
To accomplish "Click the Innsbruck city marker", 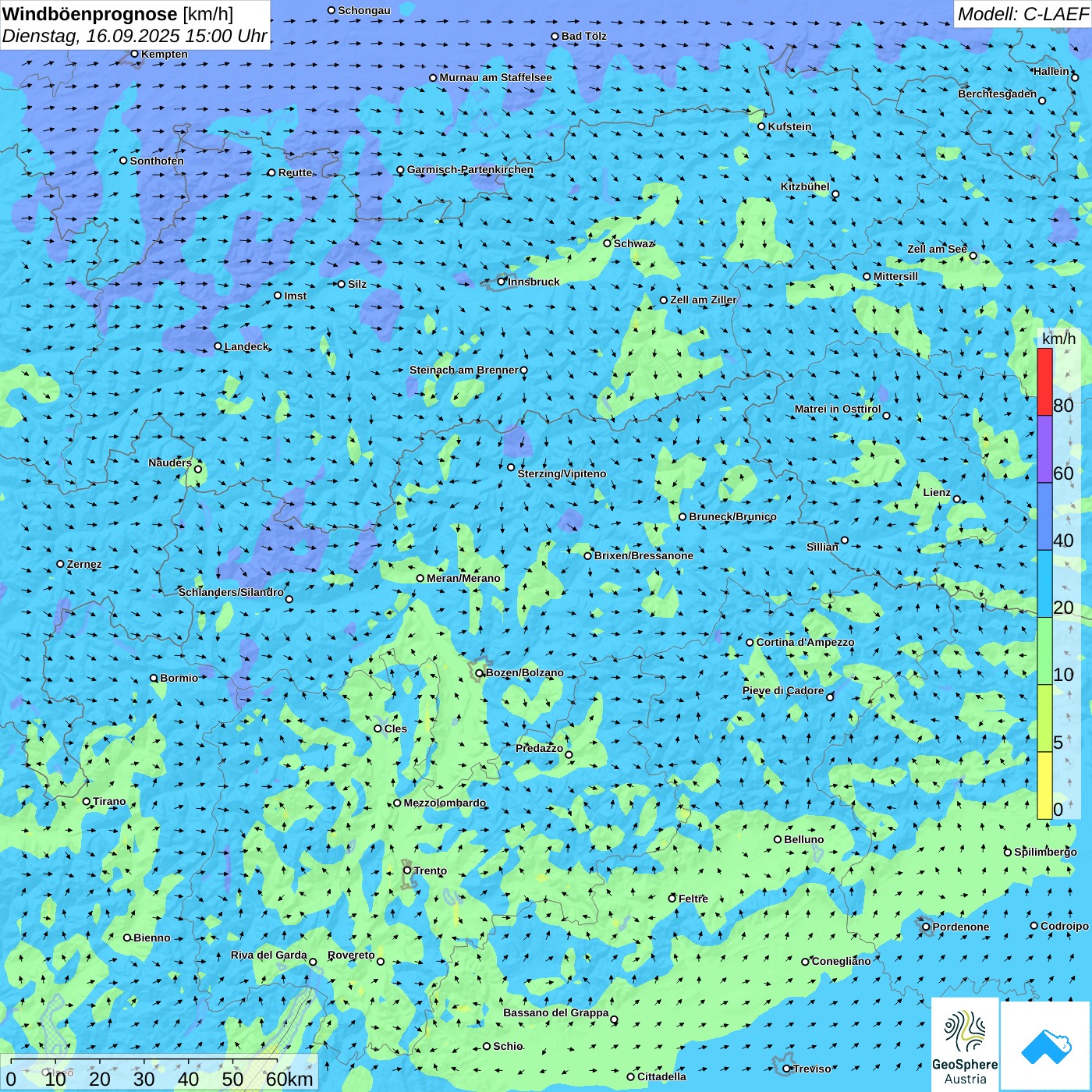I will click(502, 282).
